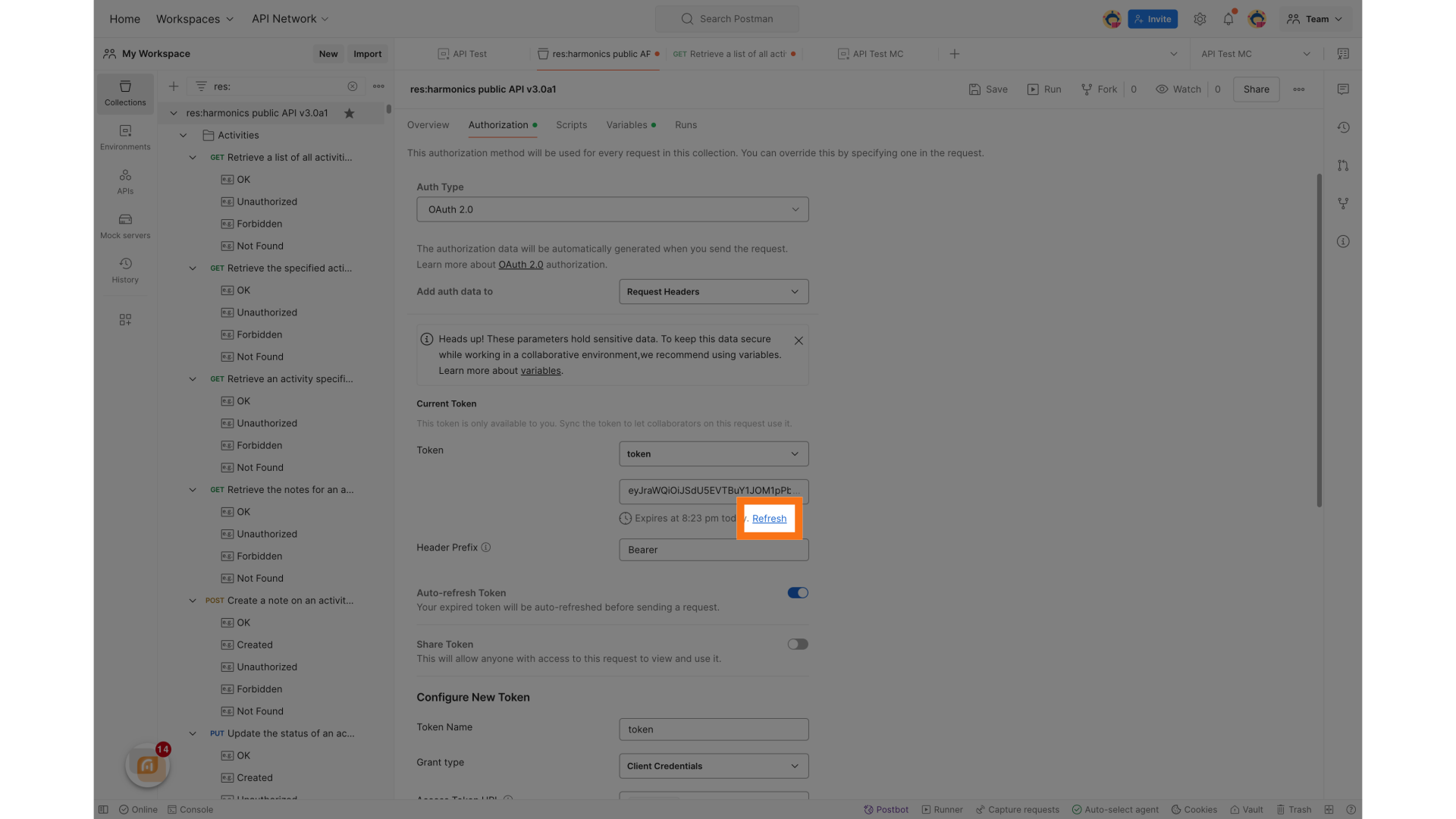Show Header Prefix info tooltip

(x=486, y=548)
